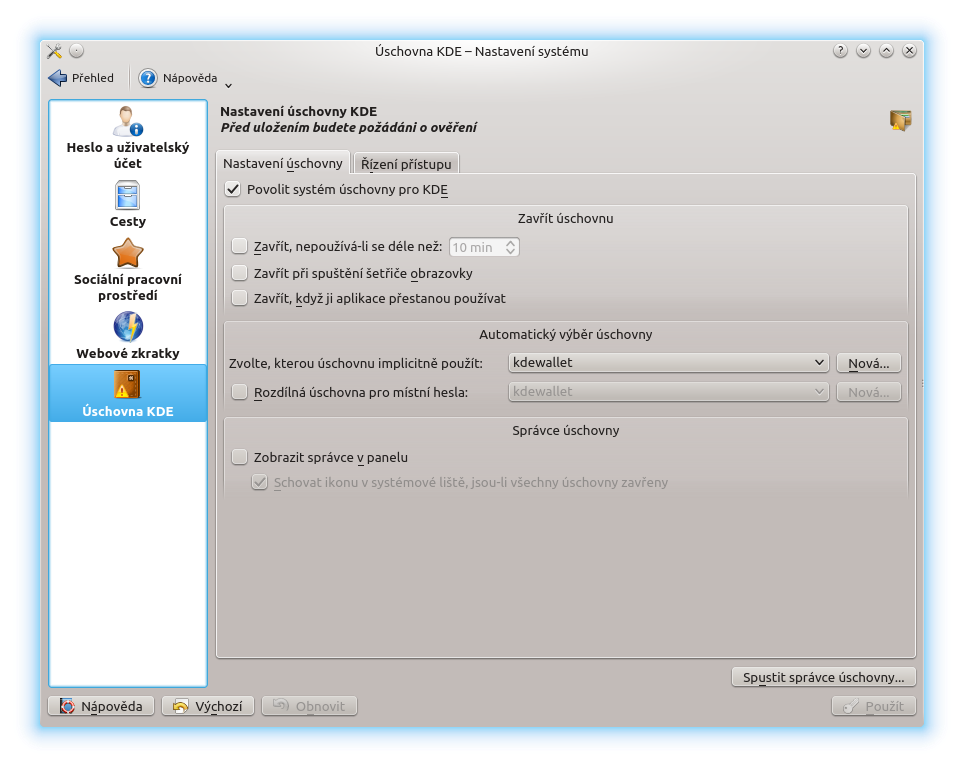Switch to Řízení přístupu tab
The height and width of the screenshot is (767, 964).
(x=406, y=164)
